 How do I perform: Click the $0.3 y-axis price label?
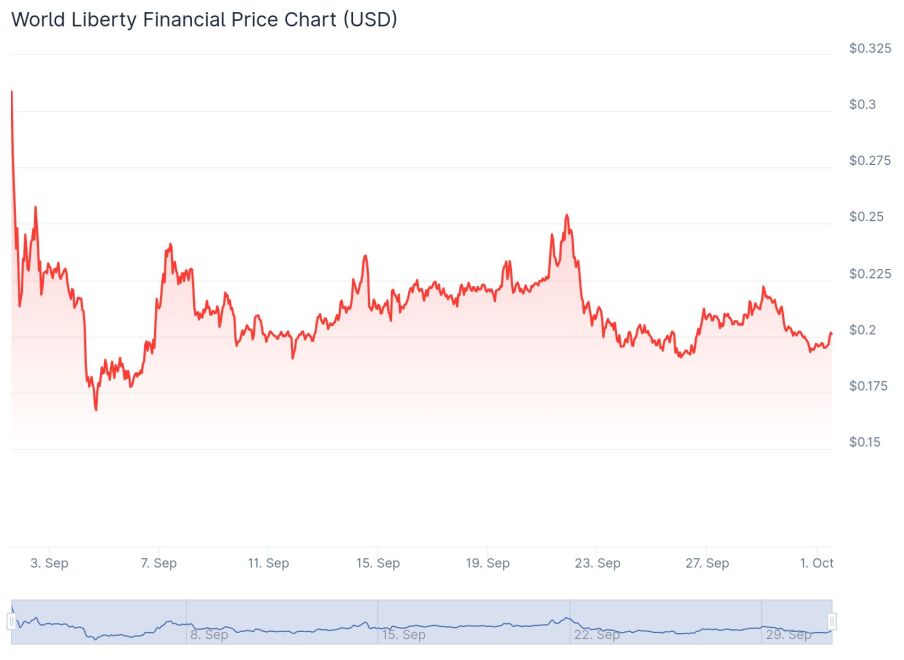tap(862, 105)
